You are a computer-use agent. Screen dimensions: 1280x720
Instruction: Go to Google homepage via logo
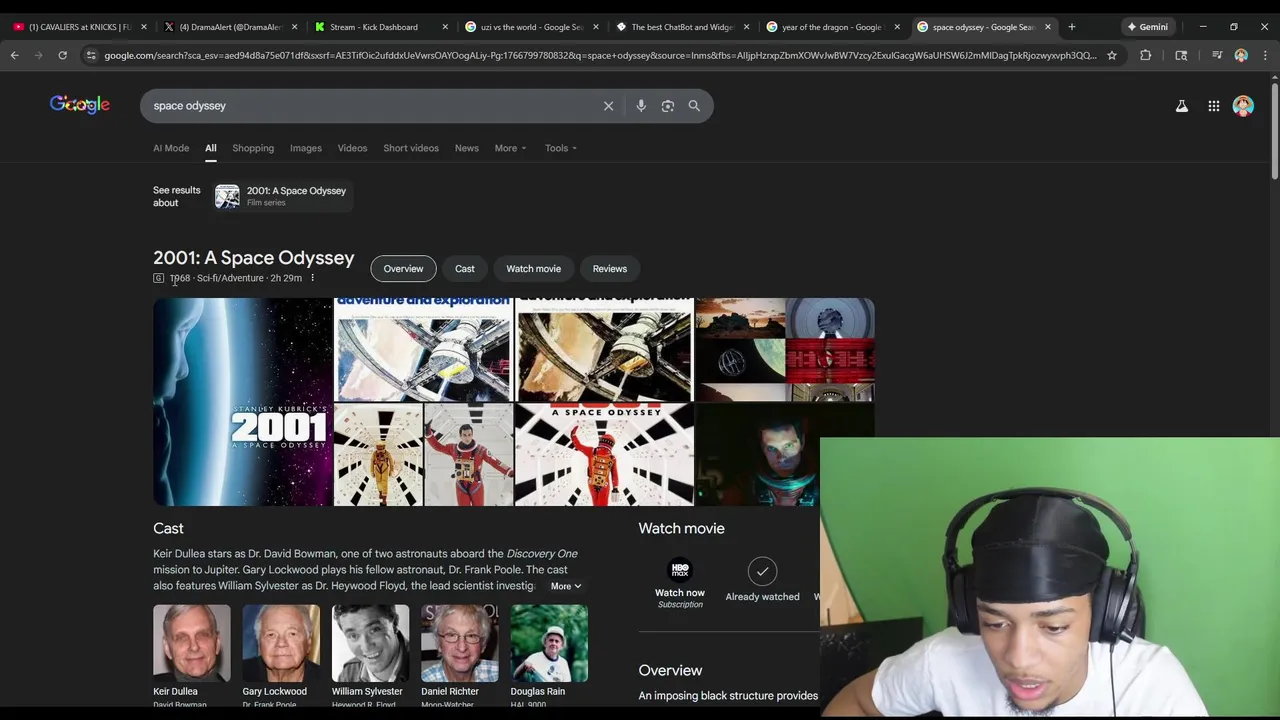[x=80, y=105]
